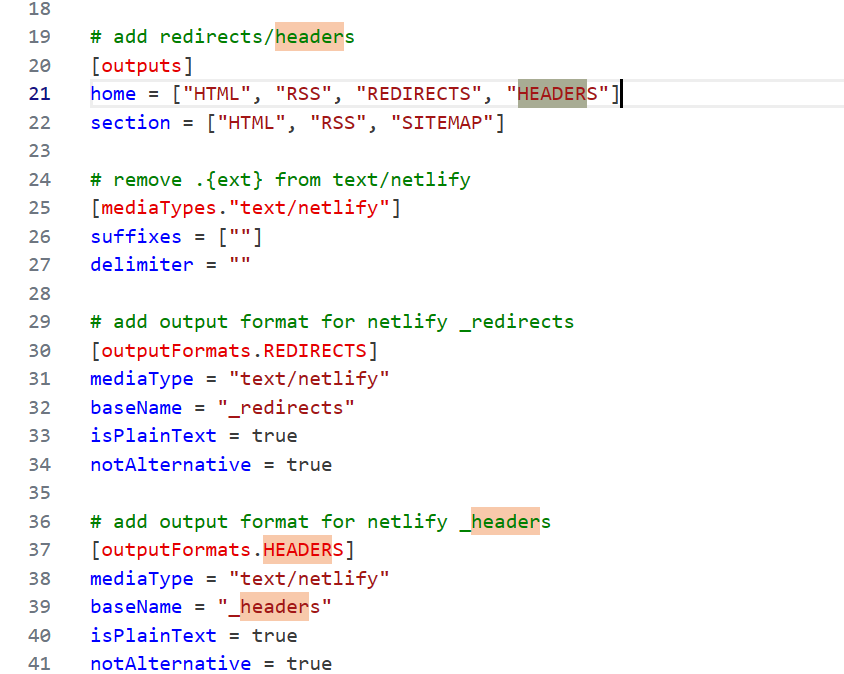
Task: Click line number 21 in the gutter
Action: point(38,94)
